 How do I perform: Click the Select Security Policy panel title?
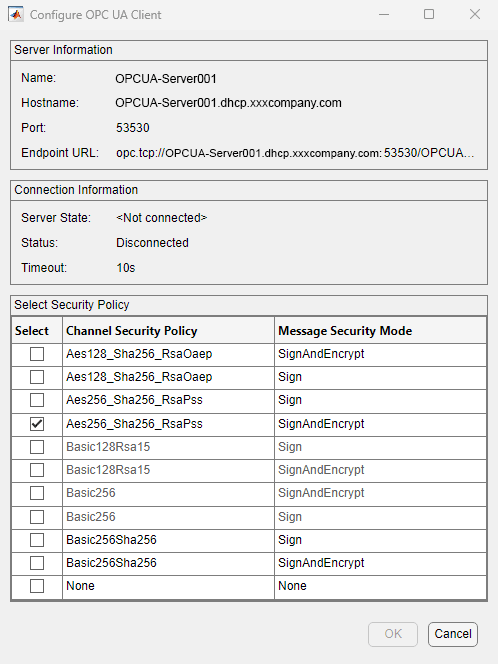coord(72,305)
